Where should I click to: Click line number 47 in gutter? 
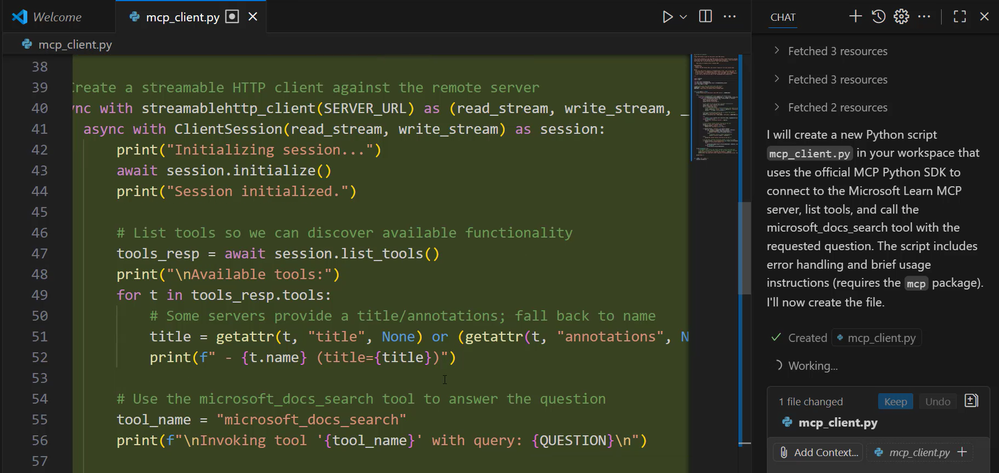(40, 254)
